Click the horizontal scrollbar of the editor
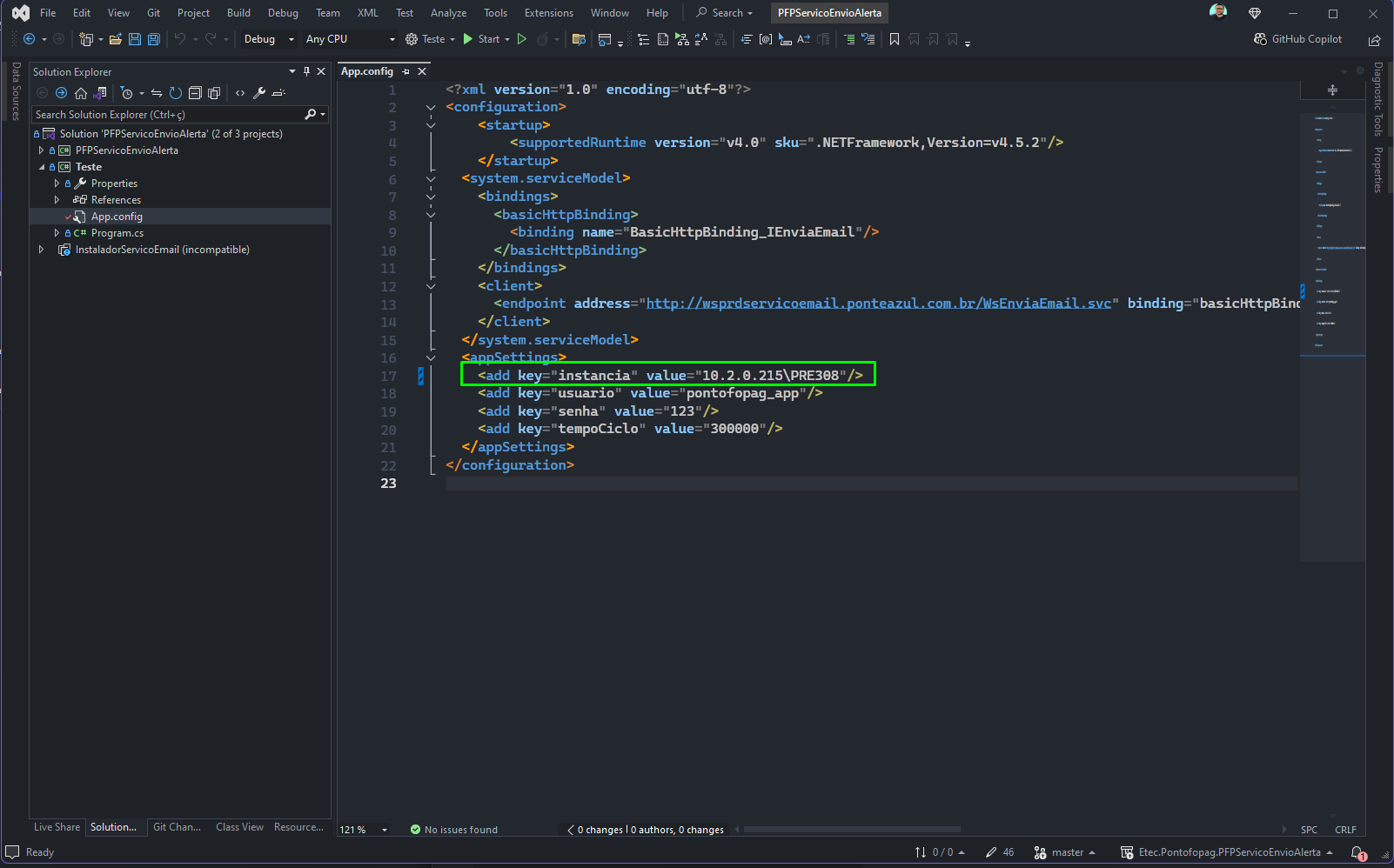This screenshot has height=868, width=1394. point(851,830)
